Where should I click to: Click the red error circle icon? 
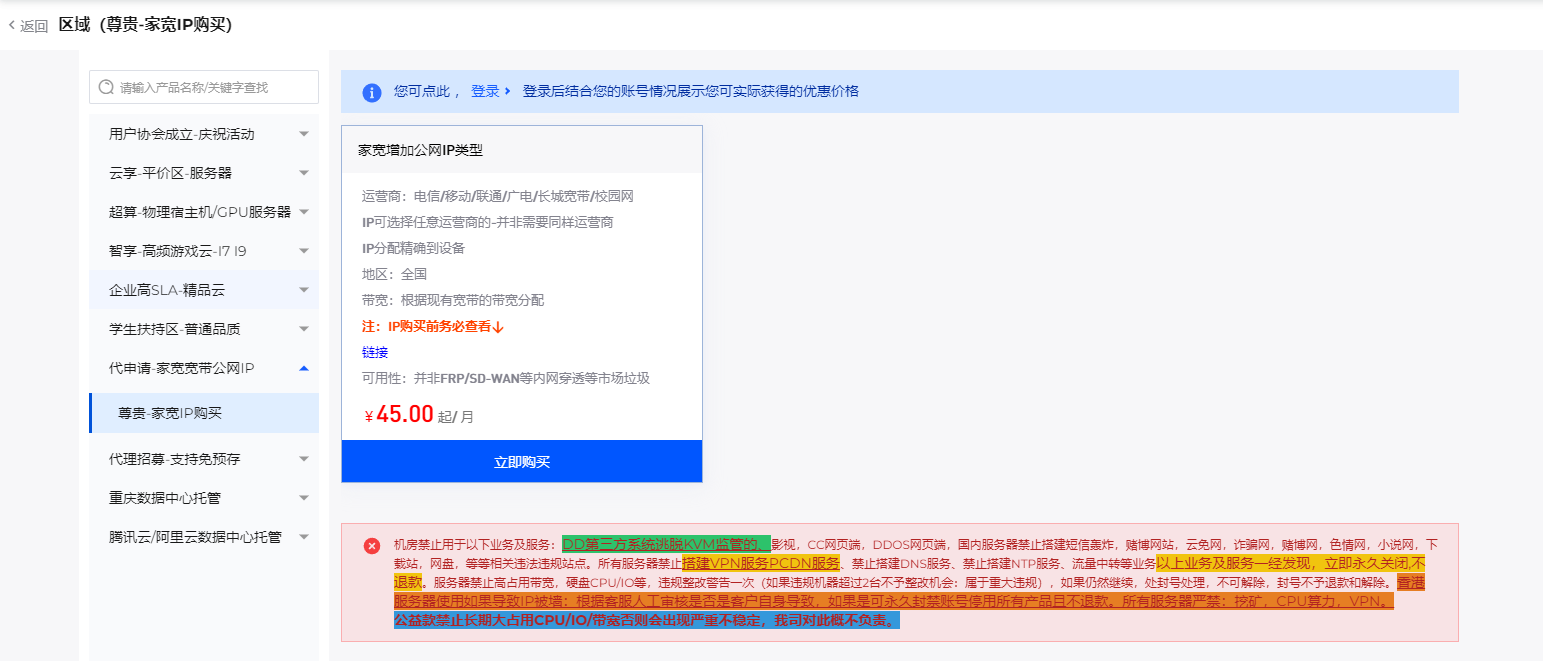tap(372, 545)
